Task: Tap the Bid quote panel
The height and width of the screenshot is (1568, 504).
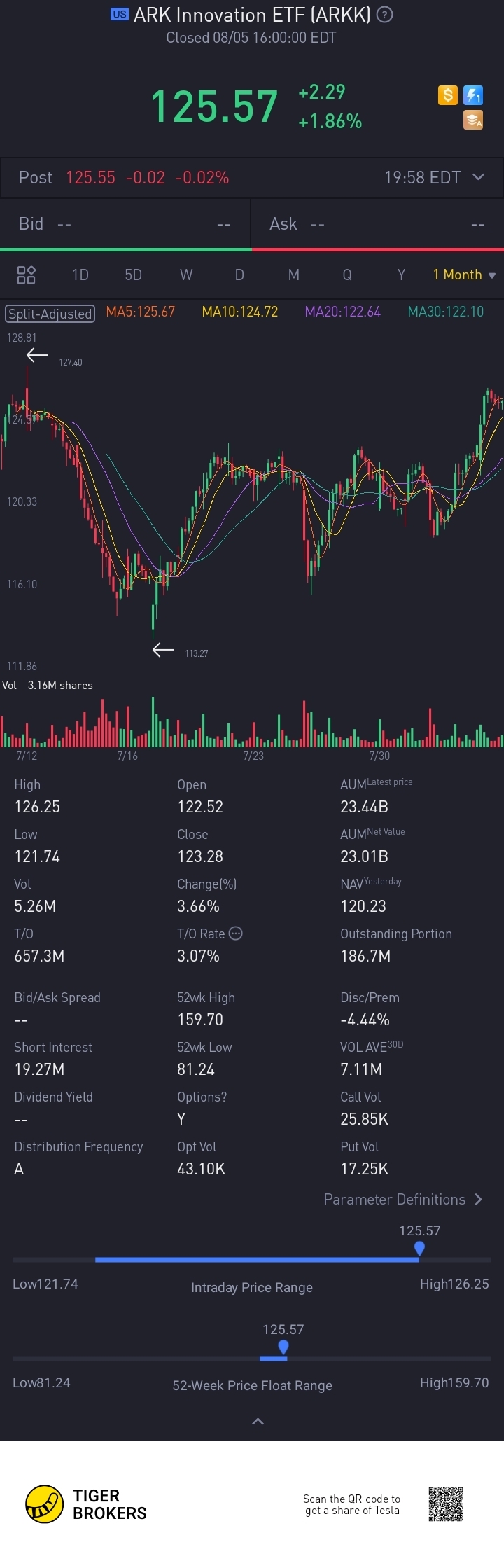Action: [125, 223]
